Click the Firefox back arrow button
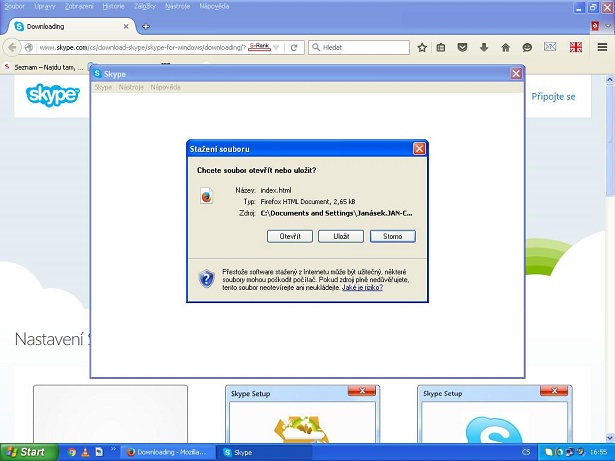 pyautogui.click(x=12, y=47)
